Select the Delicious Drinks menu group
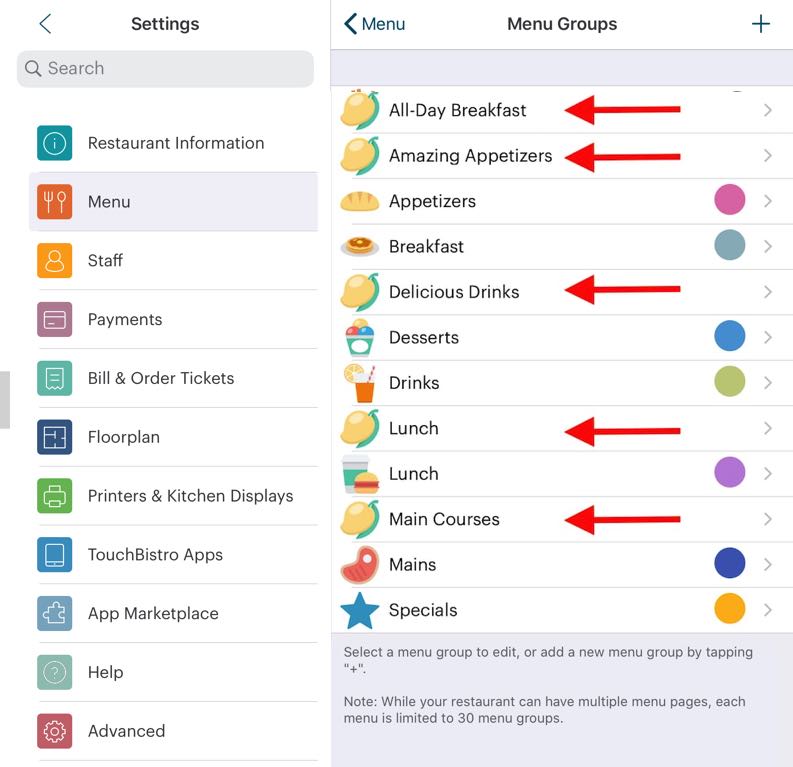Screen dimensions: 793x767 tap(454, 292)
